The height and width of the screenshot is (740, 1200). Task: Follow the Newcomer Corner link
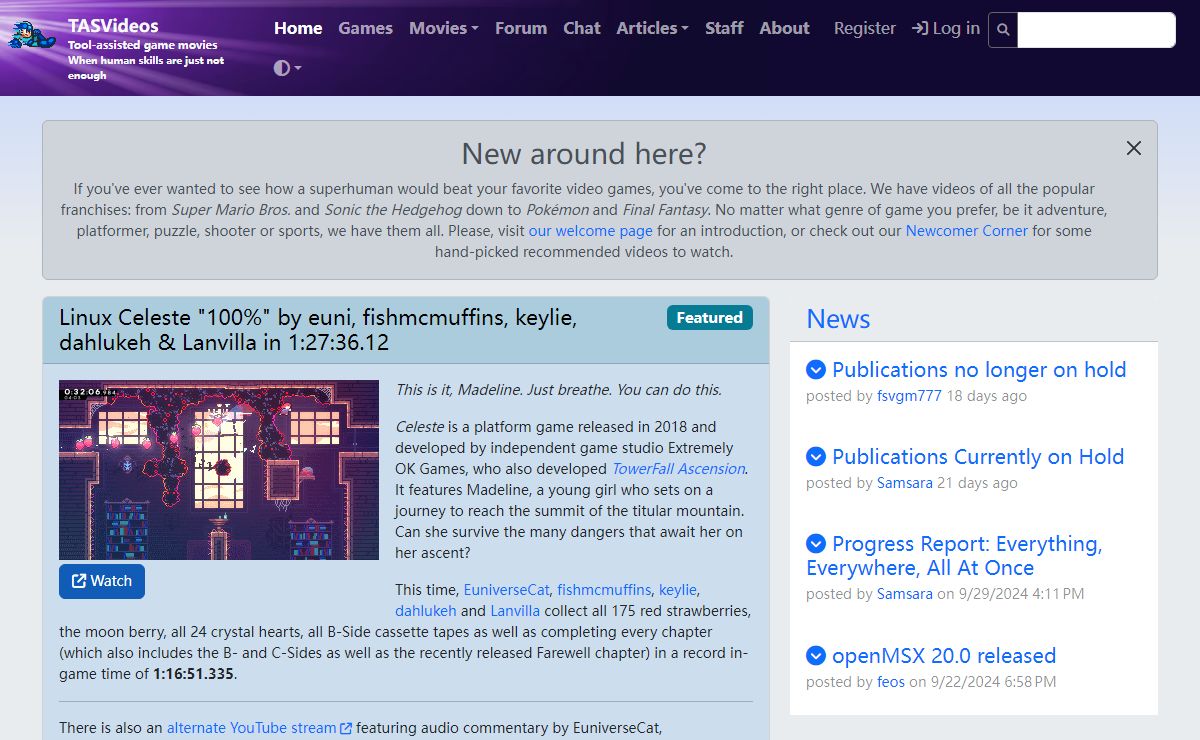(x=966, y=231)
